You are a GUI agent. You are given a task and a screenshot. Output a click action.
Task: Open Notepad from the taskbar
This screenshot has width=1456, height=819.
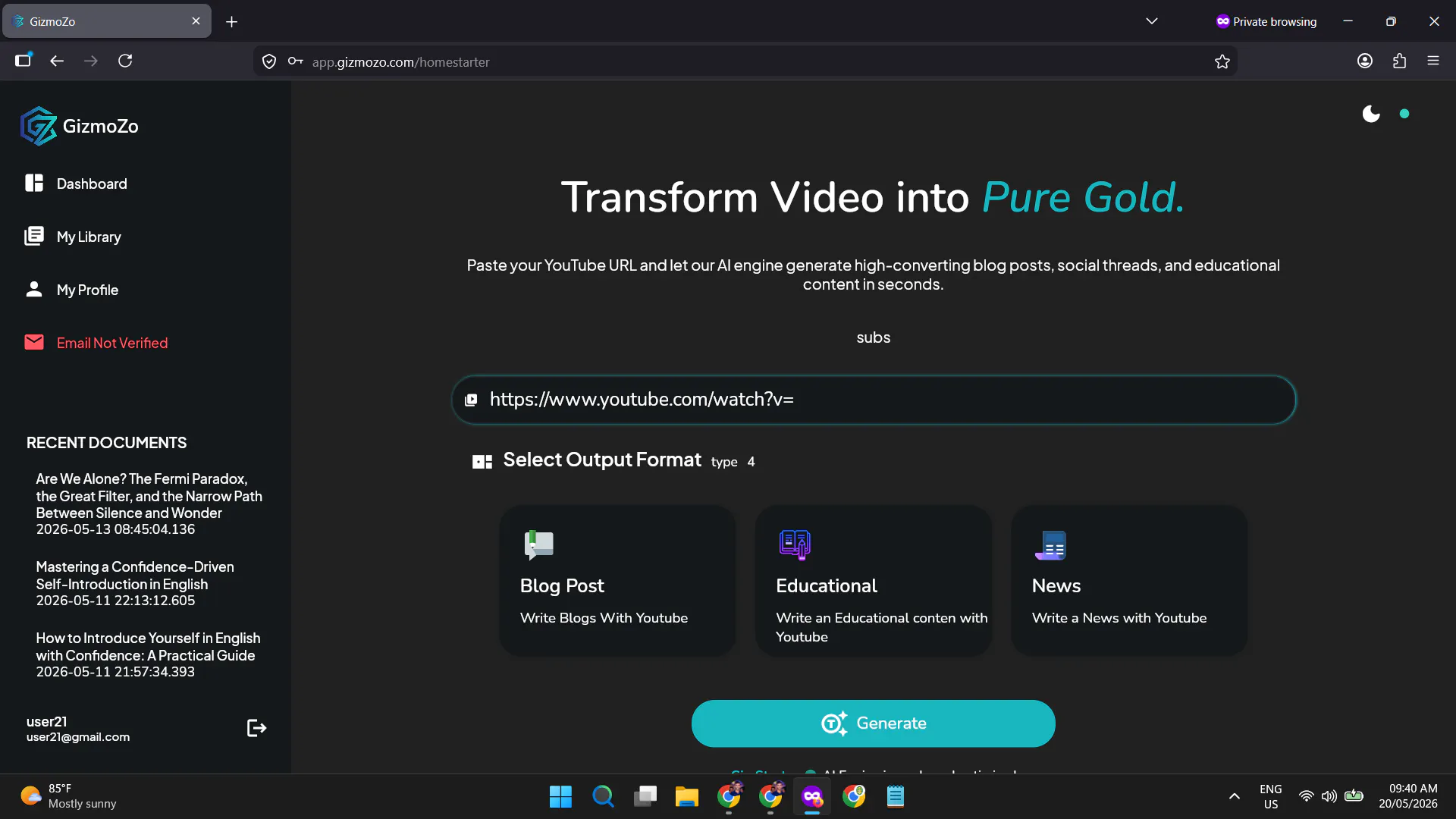pos(896,796)
